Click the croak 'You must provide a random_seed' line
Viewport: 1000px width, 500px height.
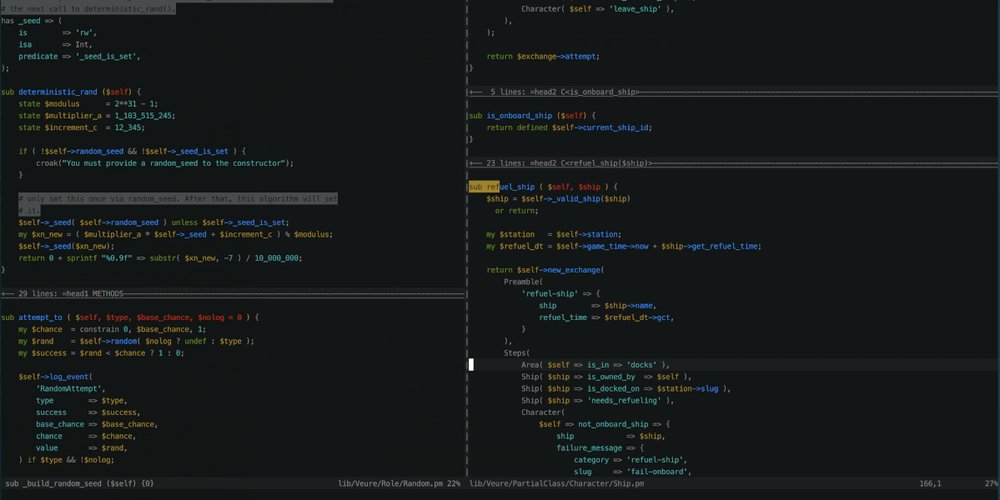pyautogui.click(x=165, y=163)
